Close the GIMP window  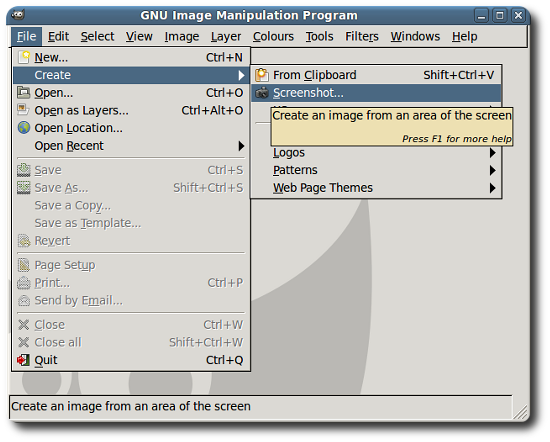pyautogui.click(x=518, y=15)
